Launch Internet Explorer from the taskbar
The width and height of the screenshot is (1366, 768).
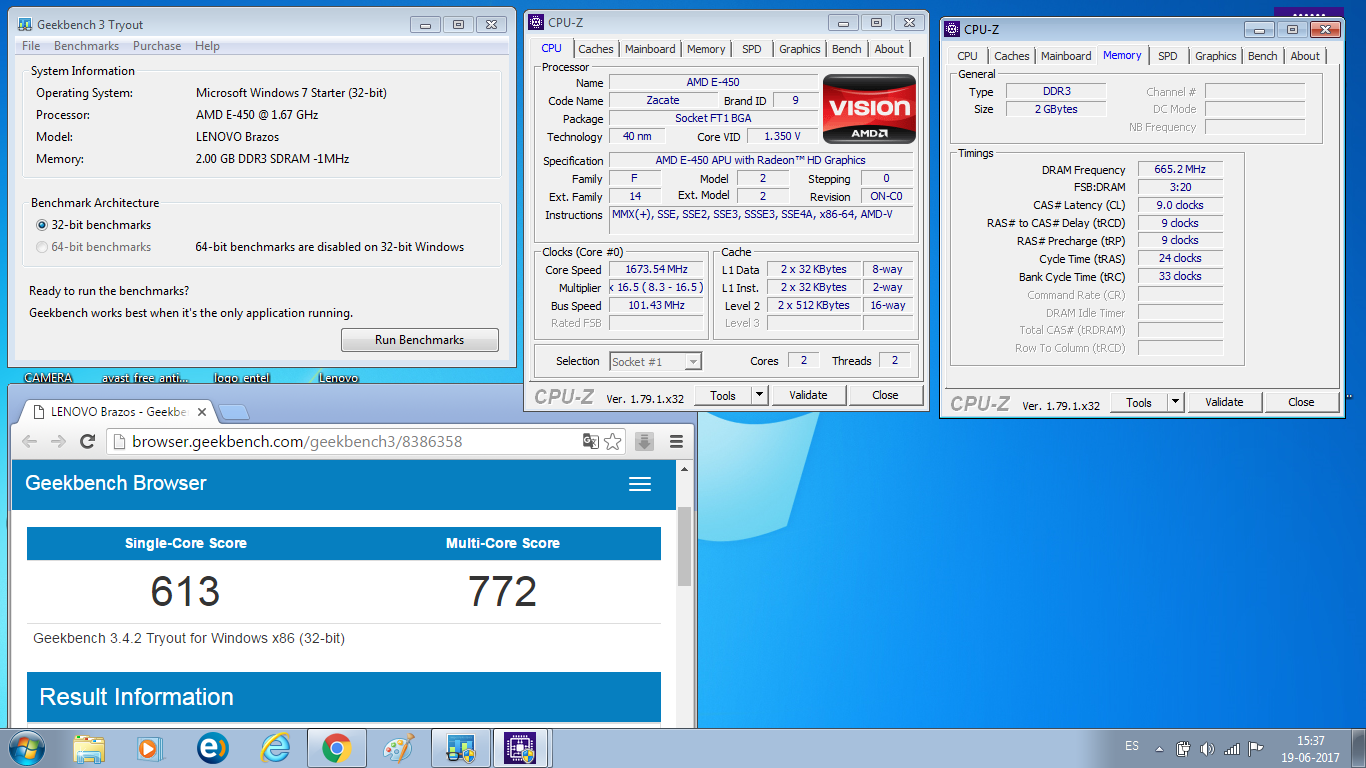[x=274, y=748]
